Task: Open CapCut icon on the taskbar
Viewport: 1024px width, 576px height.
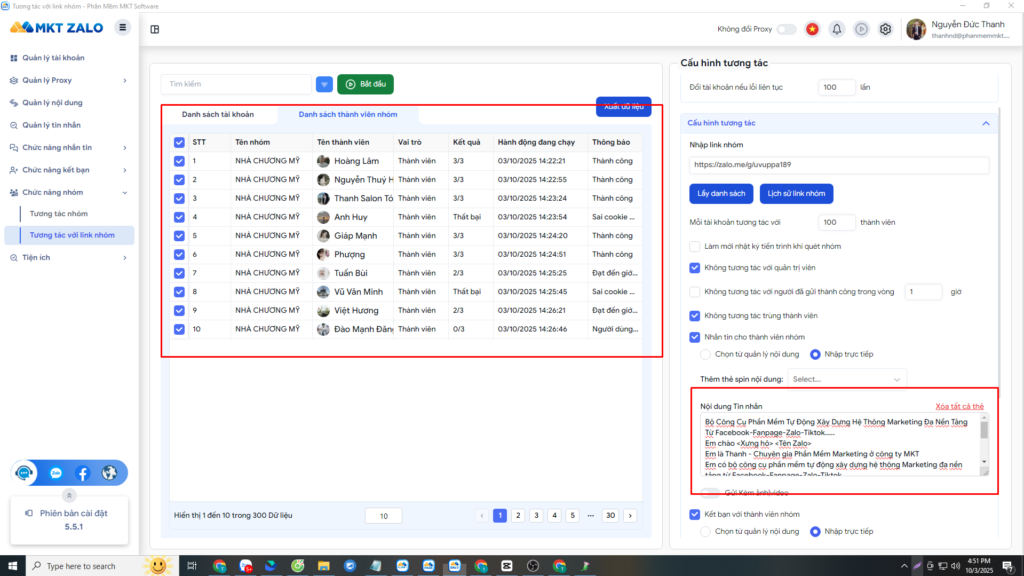Action: pos(507,566)
